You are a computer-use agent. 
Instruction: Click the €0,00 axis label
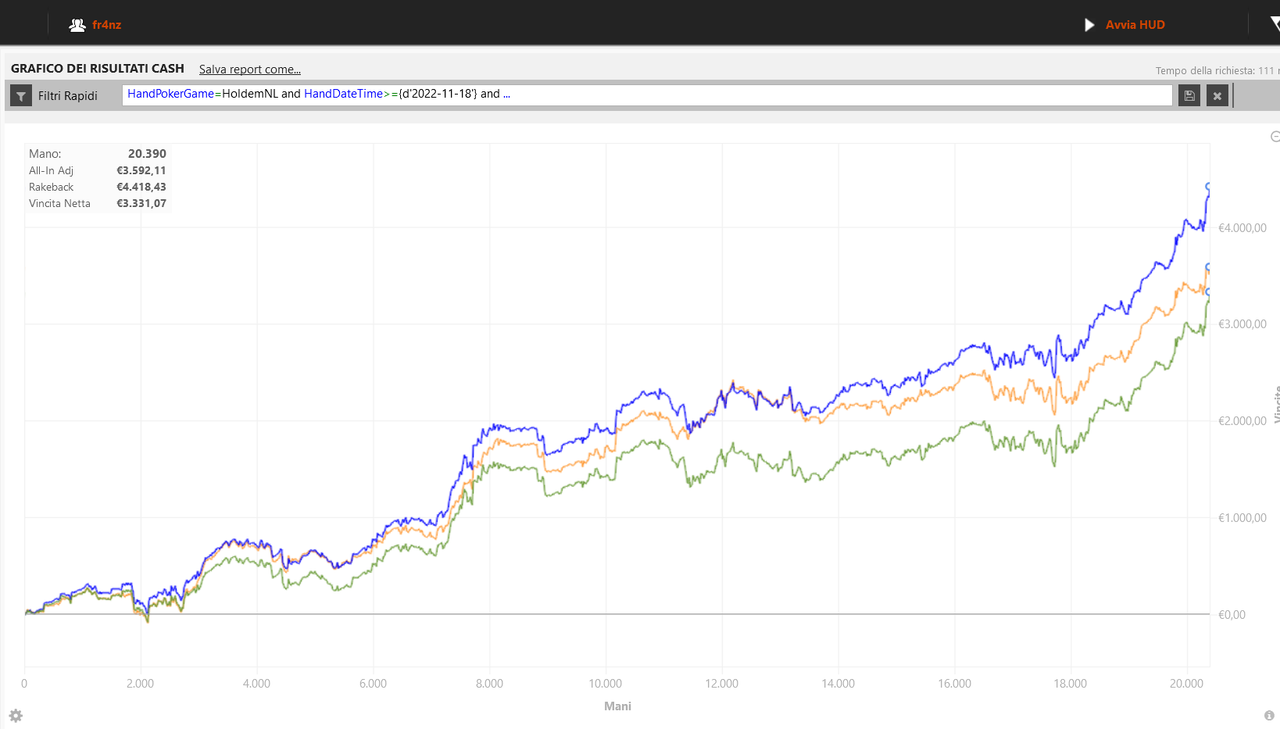tap(1231, 615)
